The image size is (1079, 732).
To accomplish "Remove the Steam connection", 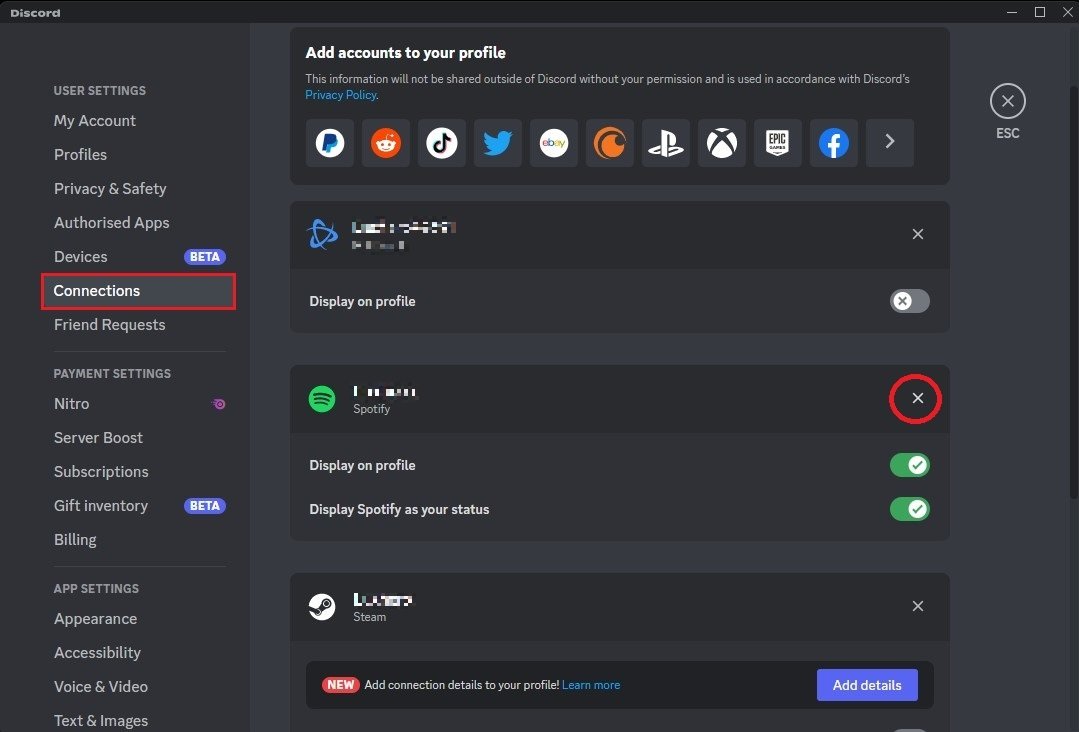I will click(918, 606).
